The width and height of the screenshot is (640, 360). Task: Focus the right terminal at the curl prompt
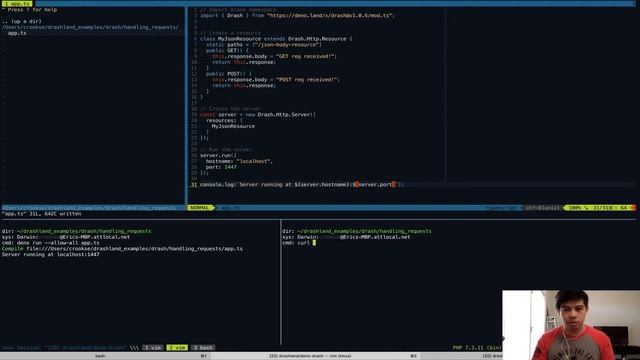coord(314,243)
